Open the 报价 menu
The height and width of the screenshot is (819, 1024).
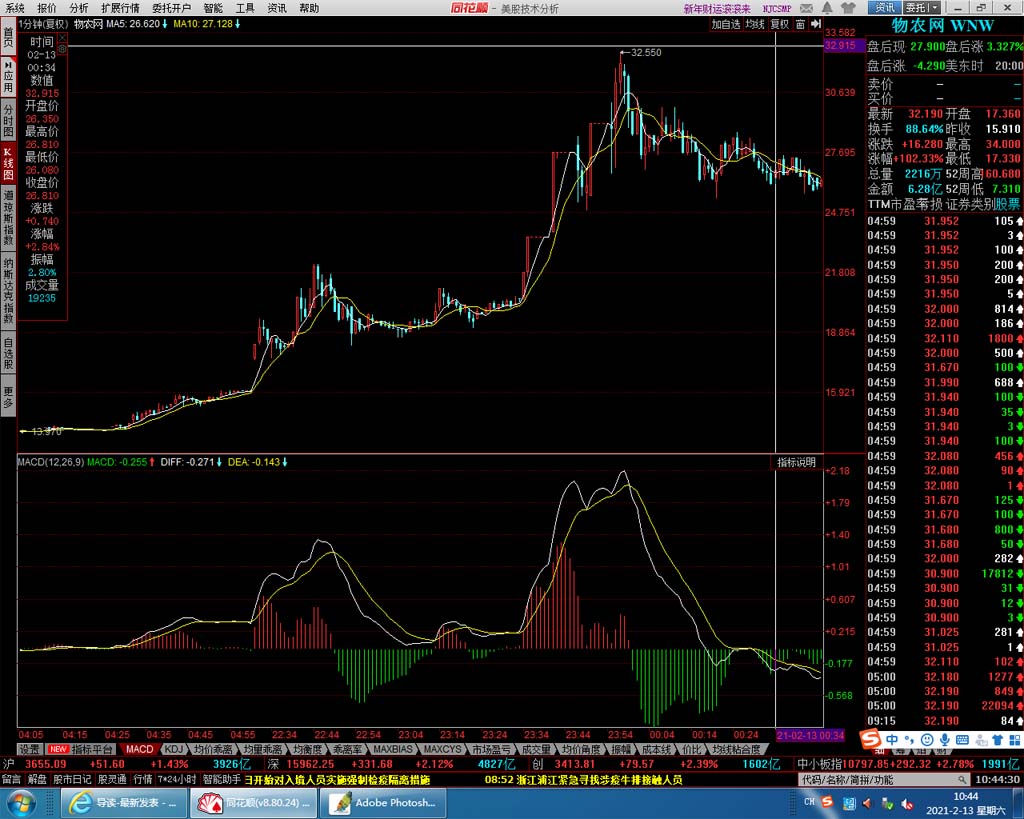(x=46, y=8)
